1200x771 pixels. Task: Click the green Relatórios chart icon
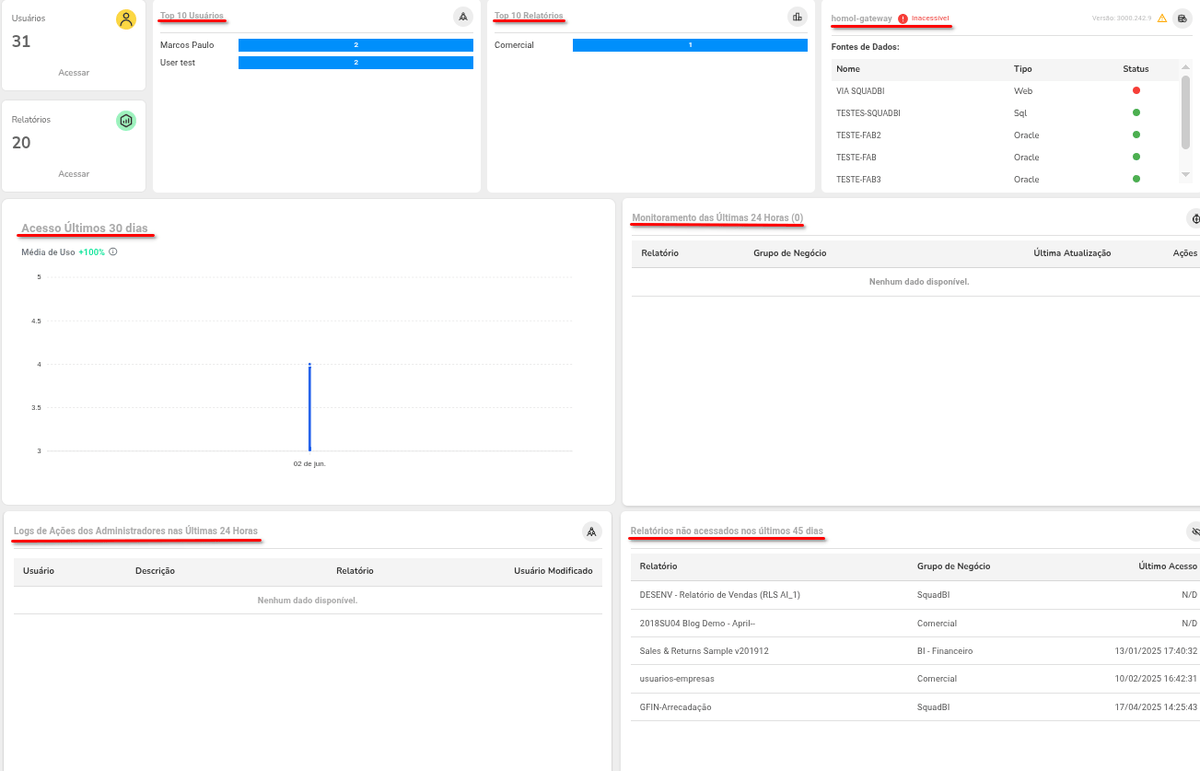[126, 121]
